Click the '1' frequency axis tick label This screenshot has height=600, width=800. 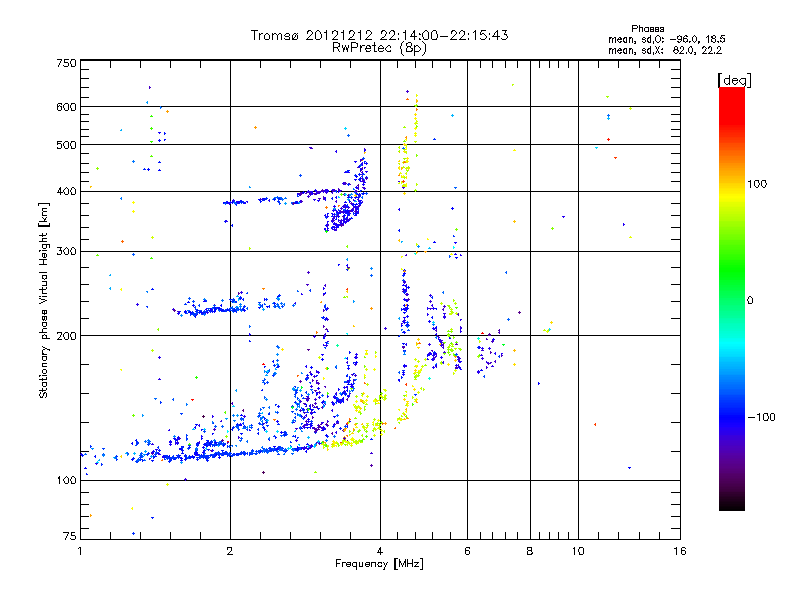pos(80,551)
